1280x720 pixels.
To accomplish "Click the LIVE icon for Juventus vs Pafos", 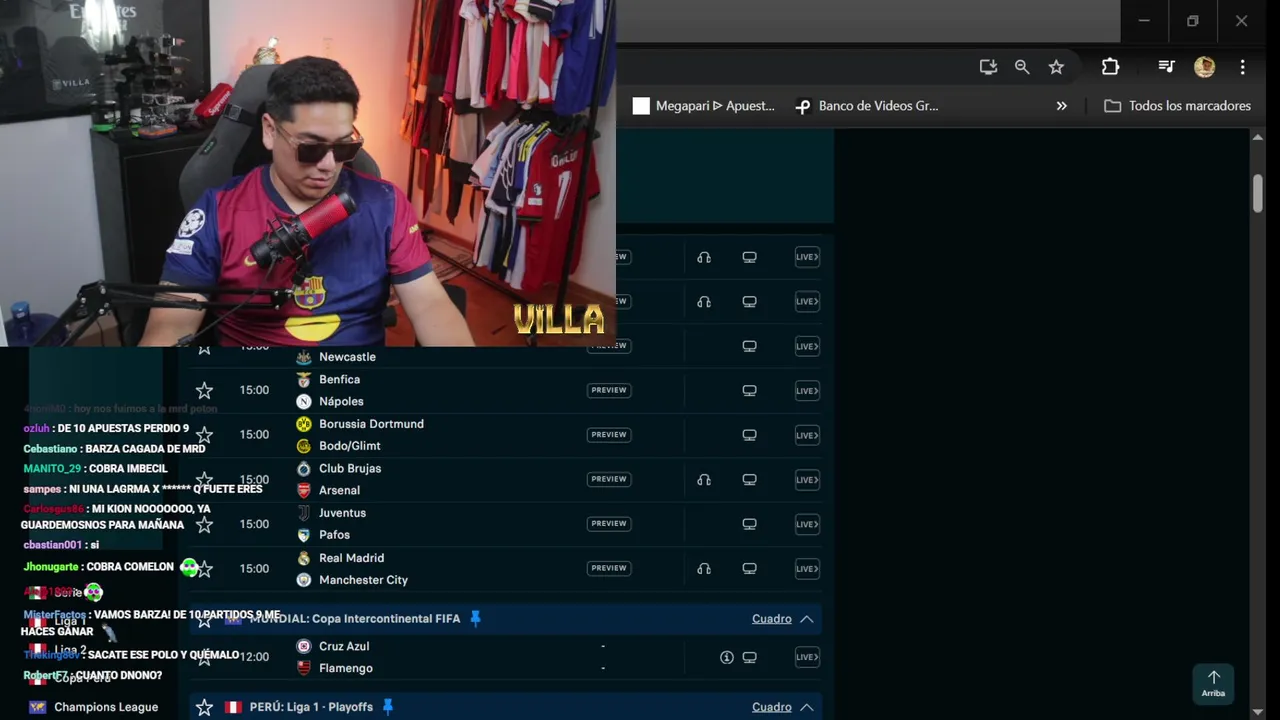I will [x=807, y=524].
